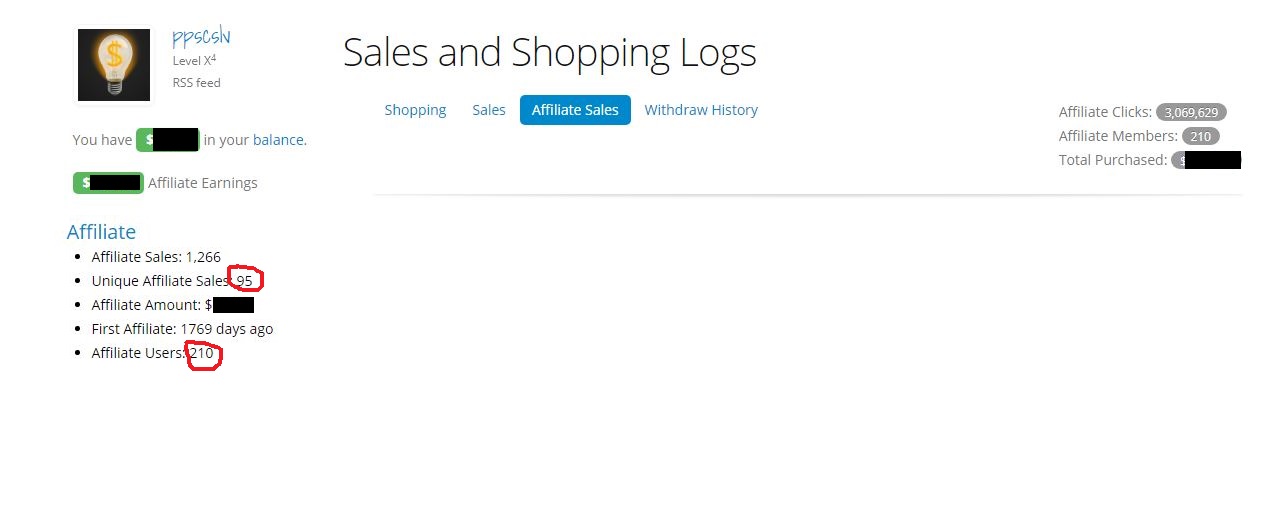Click the circled Unique Affiliate Sales 95 value
The image size is (1278, 507).
click(x=245, y=281)
